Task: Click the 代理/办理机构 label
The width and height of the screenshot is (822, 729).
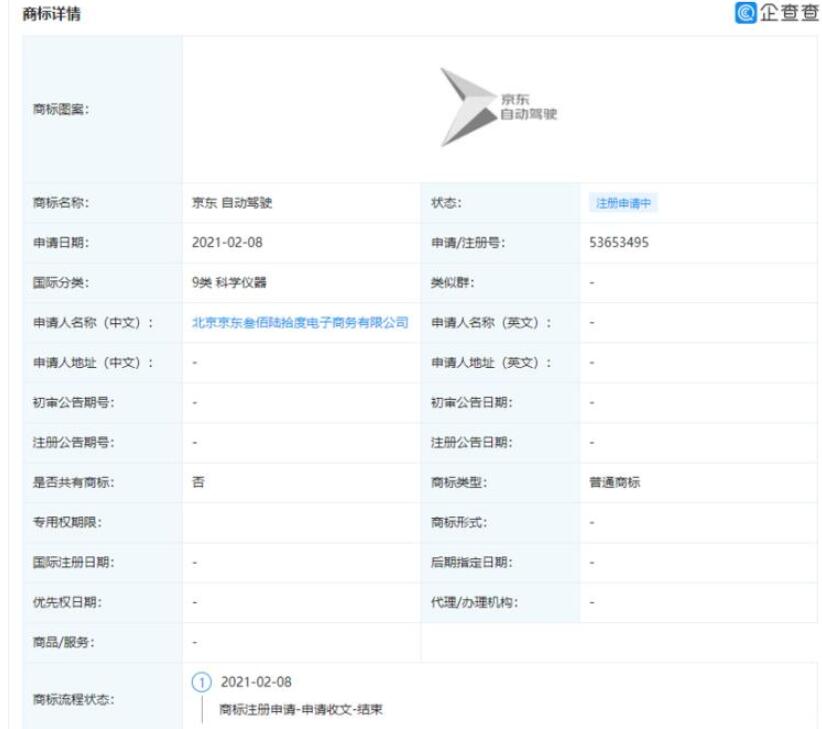Action: click(x=474, y=602)
